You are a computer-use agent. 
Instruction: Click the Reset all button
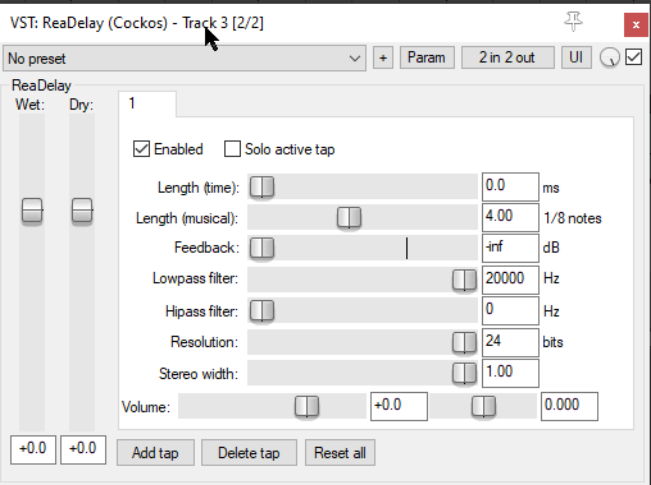340,453
